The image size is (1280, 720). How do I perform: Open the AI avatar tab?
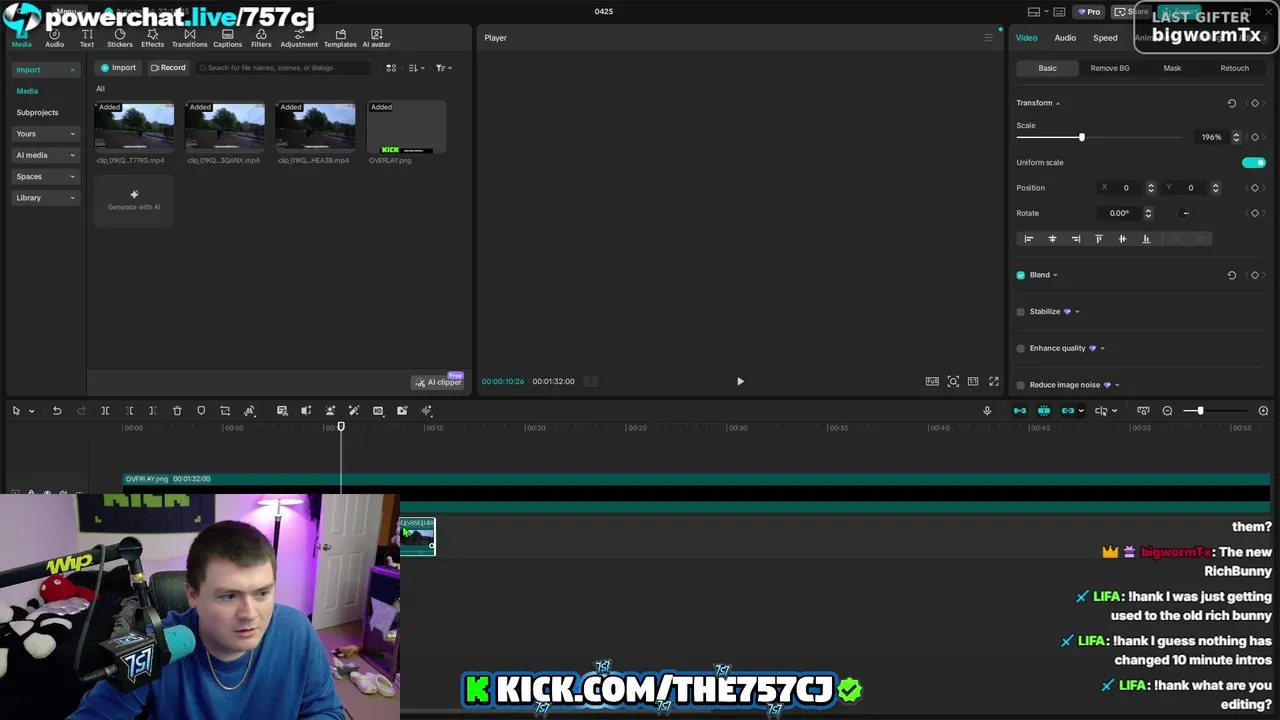(x=376, y=39)
